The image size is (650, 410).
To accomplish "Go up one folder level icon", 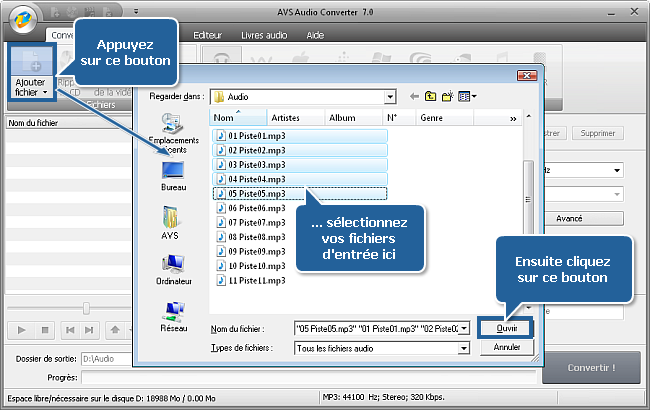I will tap(430, 97).
